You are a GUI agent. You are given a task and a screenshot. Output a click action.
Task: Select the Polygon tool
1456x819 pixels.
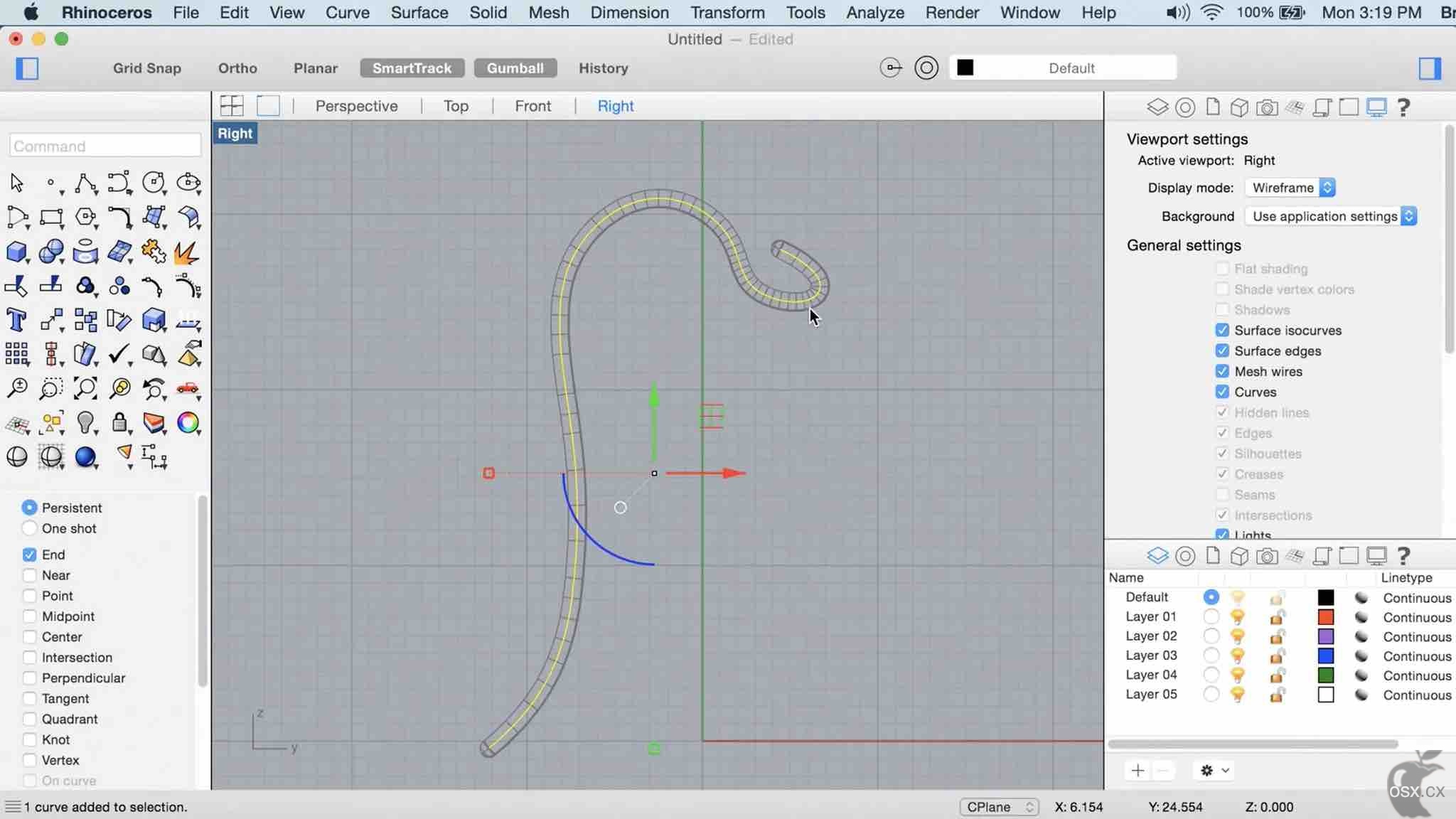click(x=85, y=218)
